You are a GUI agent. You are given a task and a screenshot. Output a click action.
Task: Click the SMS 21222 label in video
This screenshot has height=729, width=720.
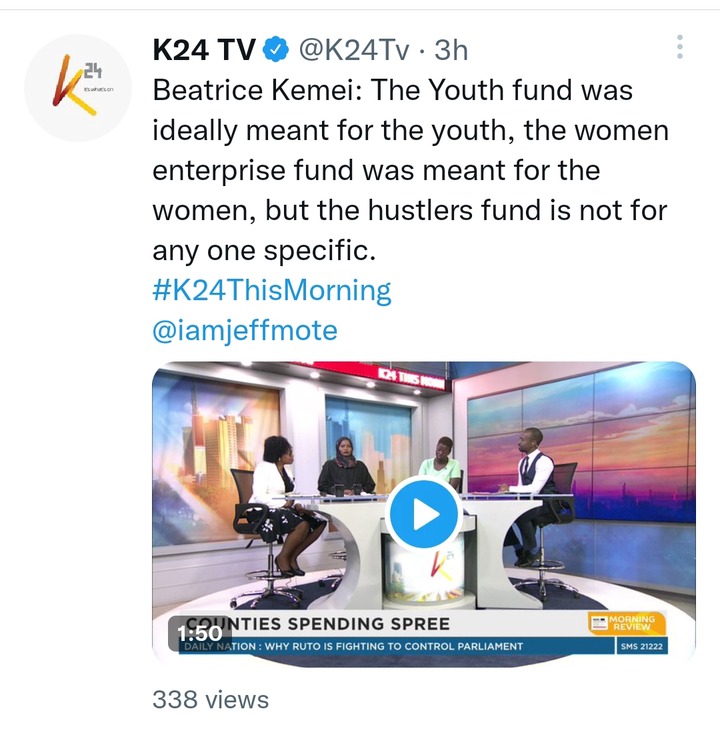641,646
